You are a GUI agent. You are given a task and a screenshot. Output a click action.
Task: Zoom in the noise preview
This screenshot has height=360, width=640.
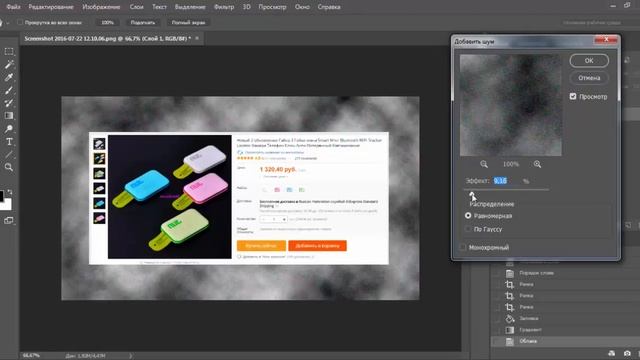pos(537,164)
